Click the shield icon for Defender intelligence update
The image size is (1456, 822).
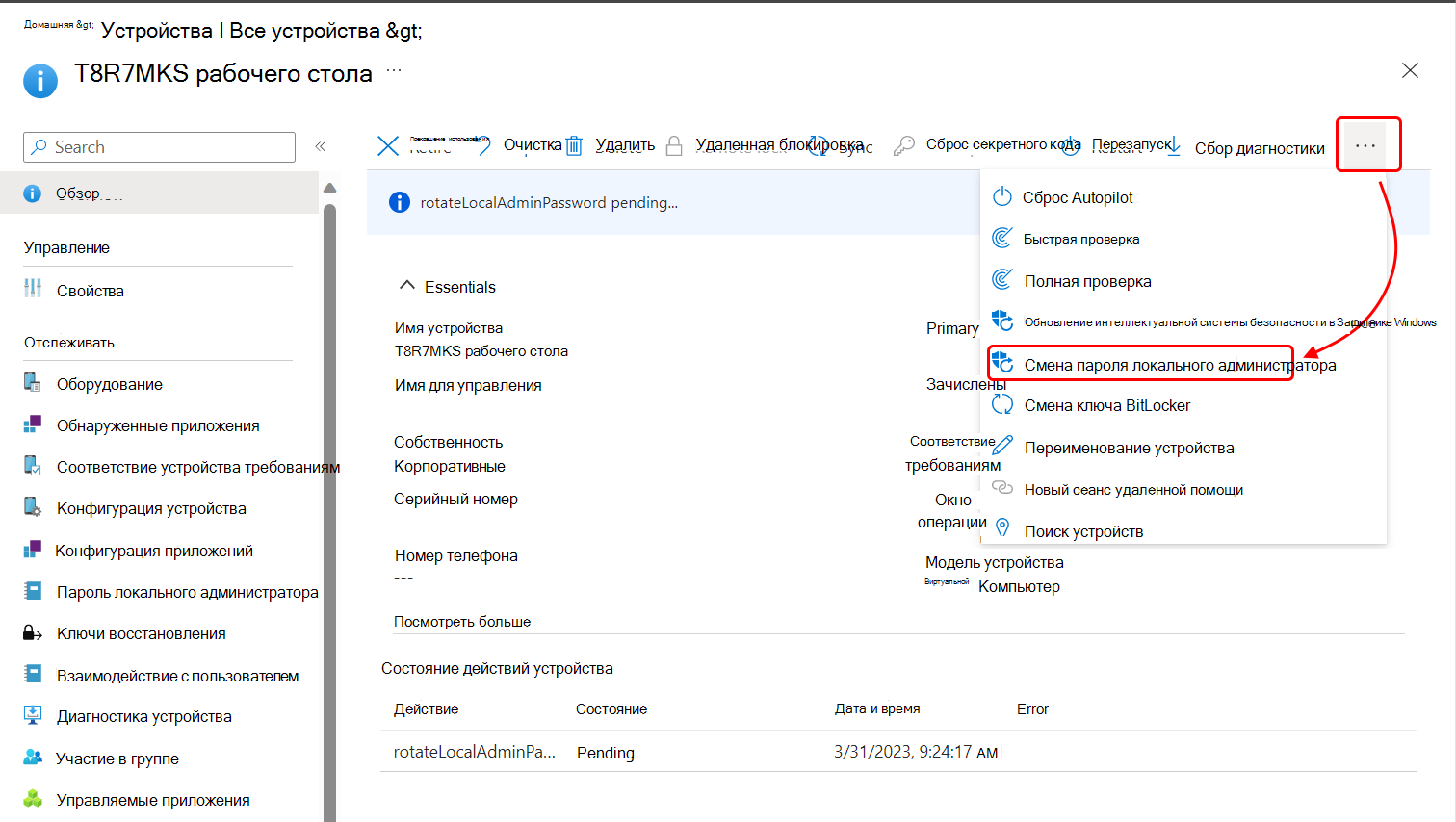coord(1002,321)
